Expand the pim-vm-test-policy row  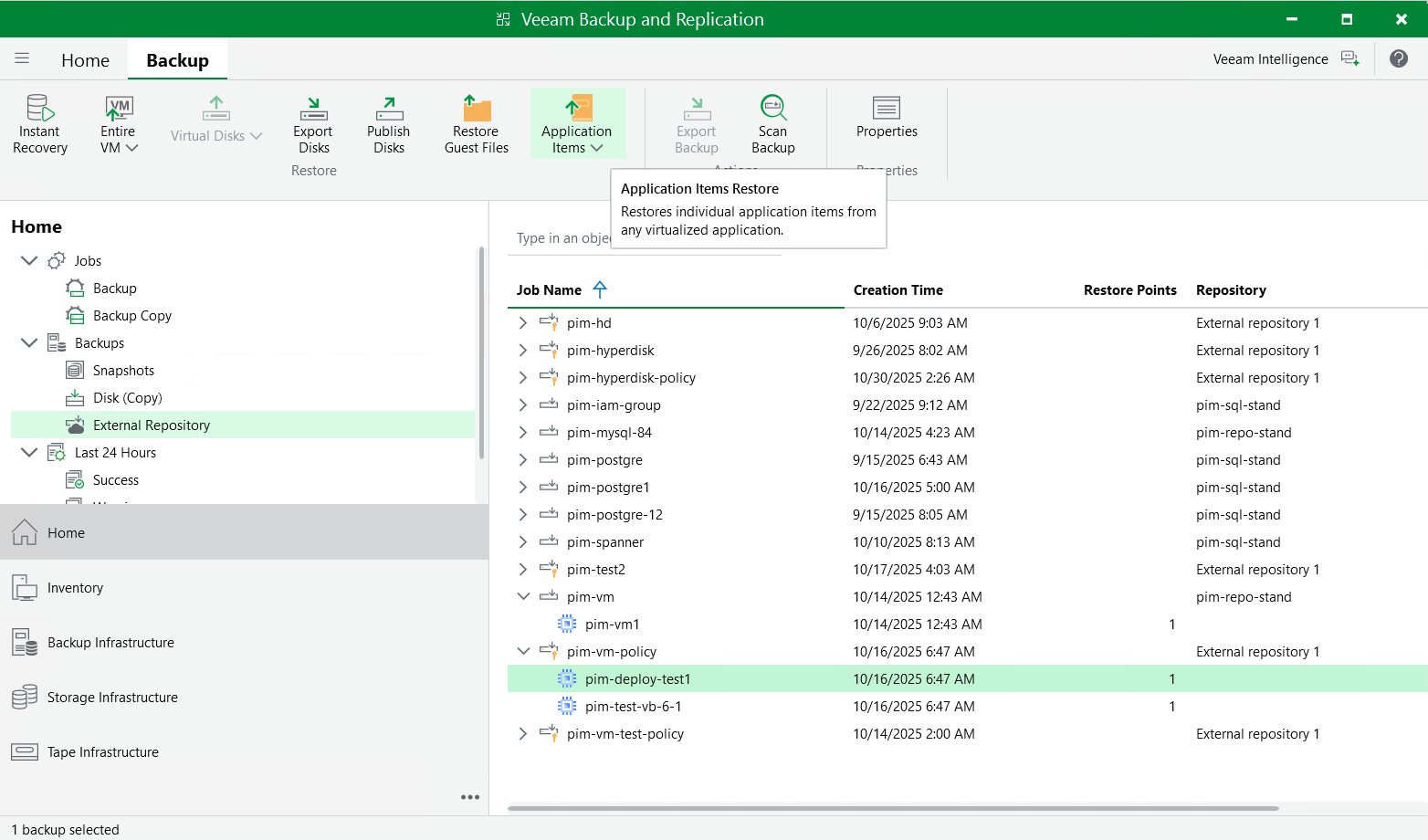pos(522,734)
